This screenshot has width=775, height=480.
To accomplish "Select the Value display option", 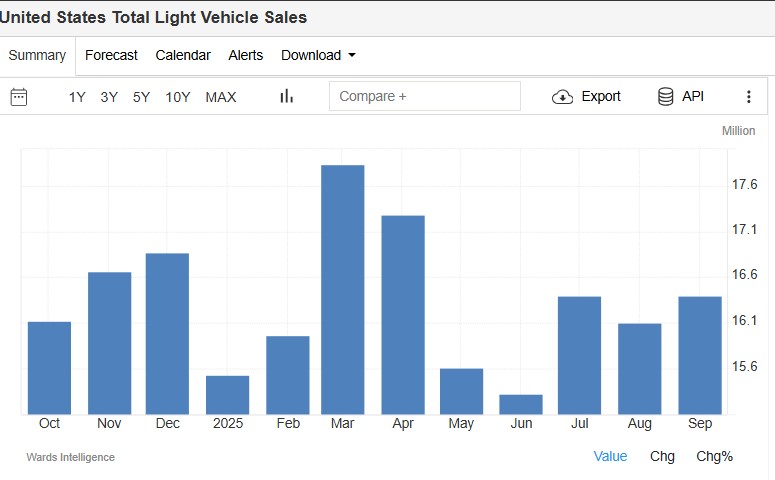I will click(610, 456).
